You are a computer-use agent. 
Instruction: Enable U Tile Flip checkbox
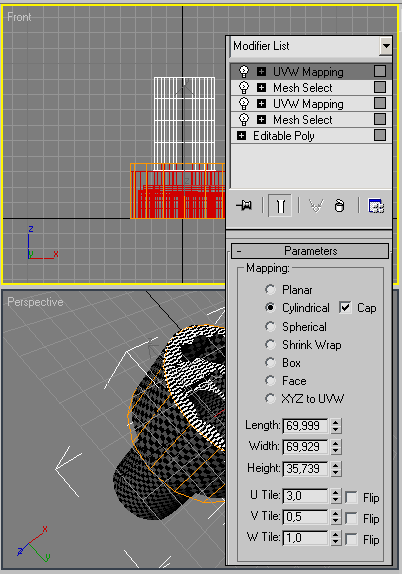click(351, 497)
